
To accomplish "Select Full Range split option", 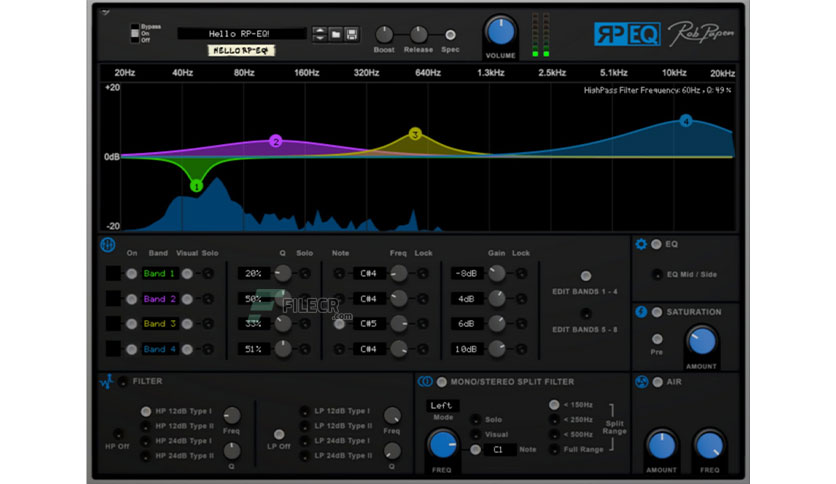I will coord(554,449).
